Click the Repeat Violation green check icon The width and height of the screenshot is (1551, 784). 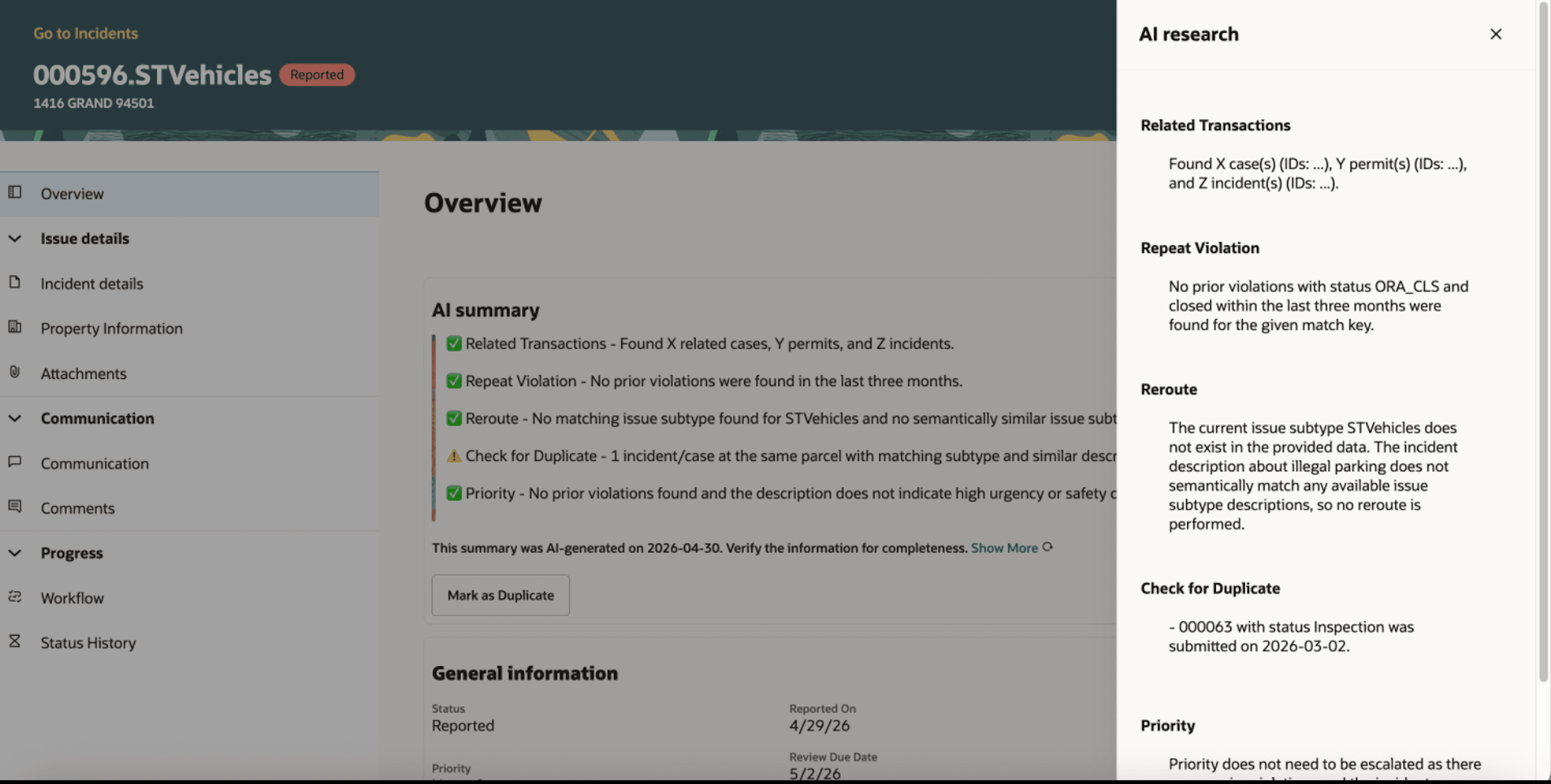[x=454, y=381]
